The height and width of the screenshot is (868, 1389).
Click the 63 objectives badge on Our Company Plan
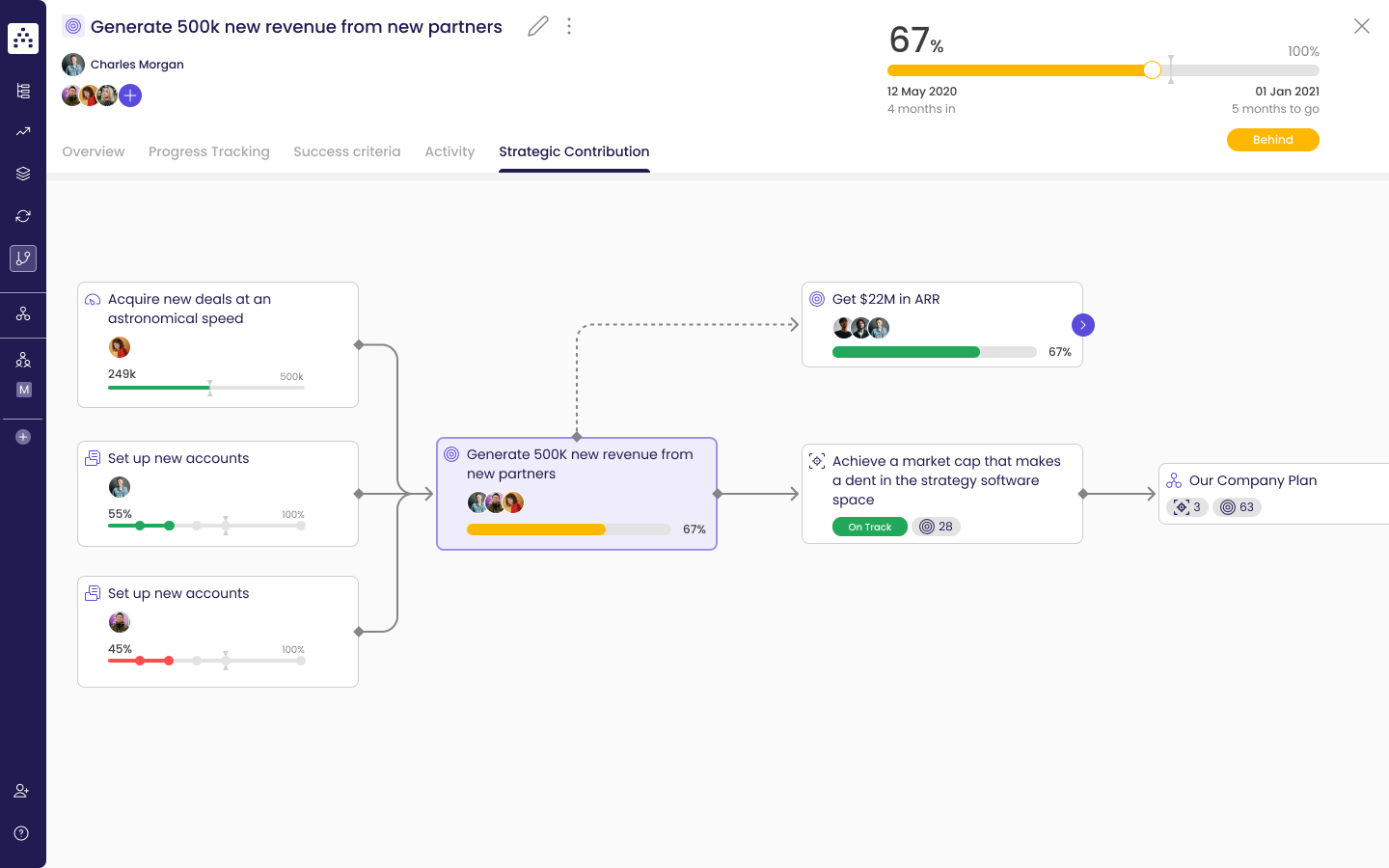pos(1237,506)
